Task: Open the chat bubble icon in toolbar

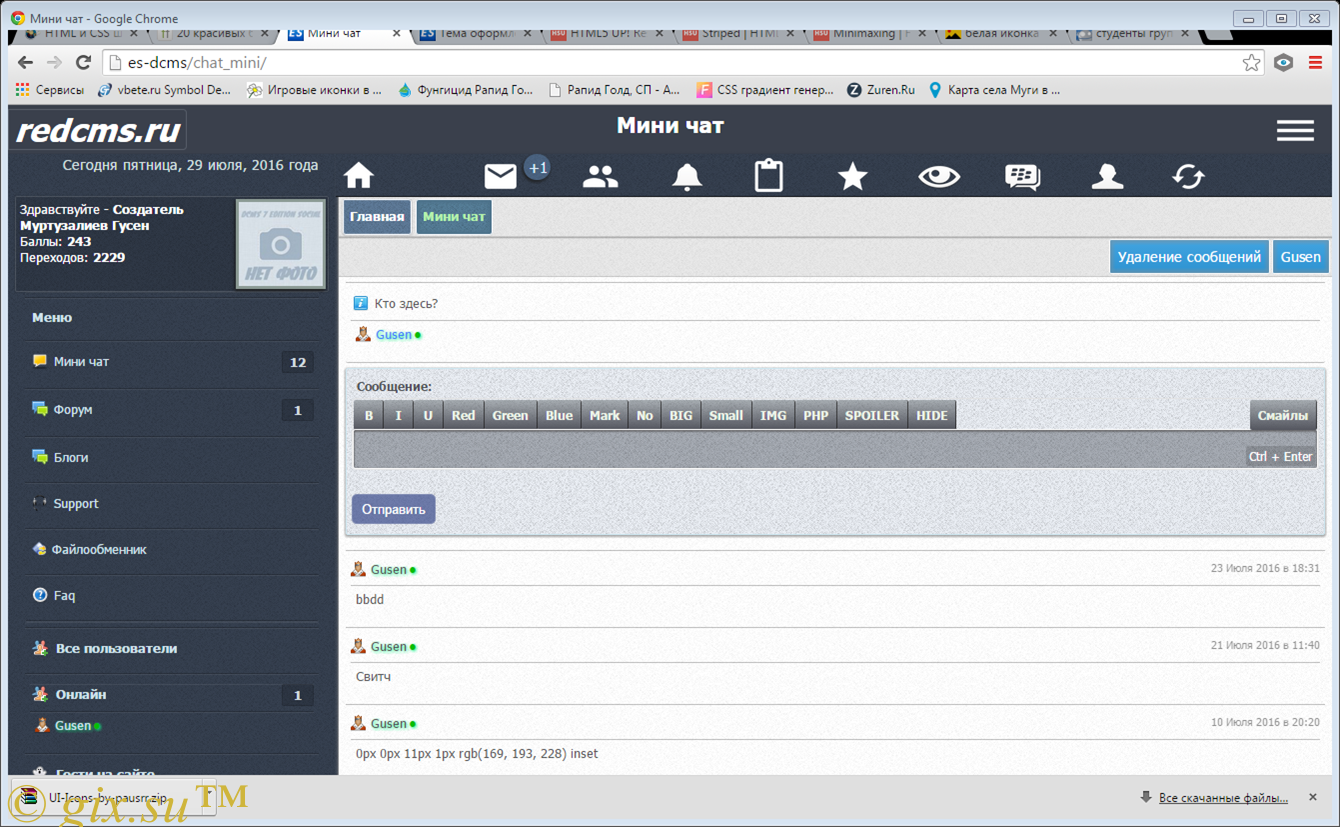Action: pyautogui.click(x=1022, y=177)
